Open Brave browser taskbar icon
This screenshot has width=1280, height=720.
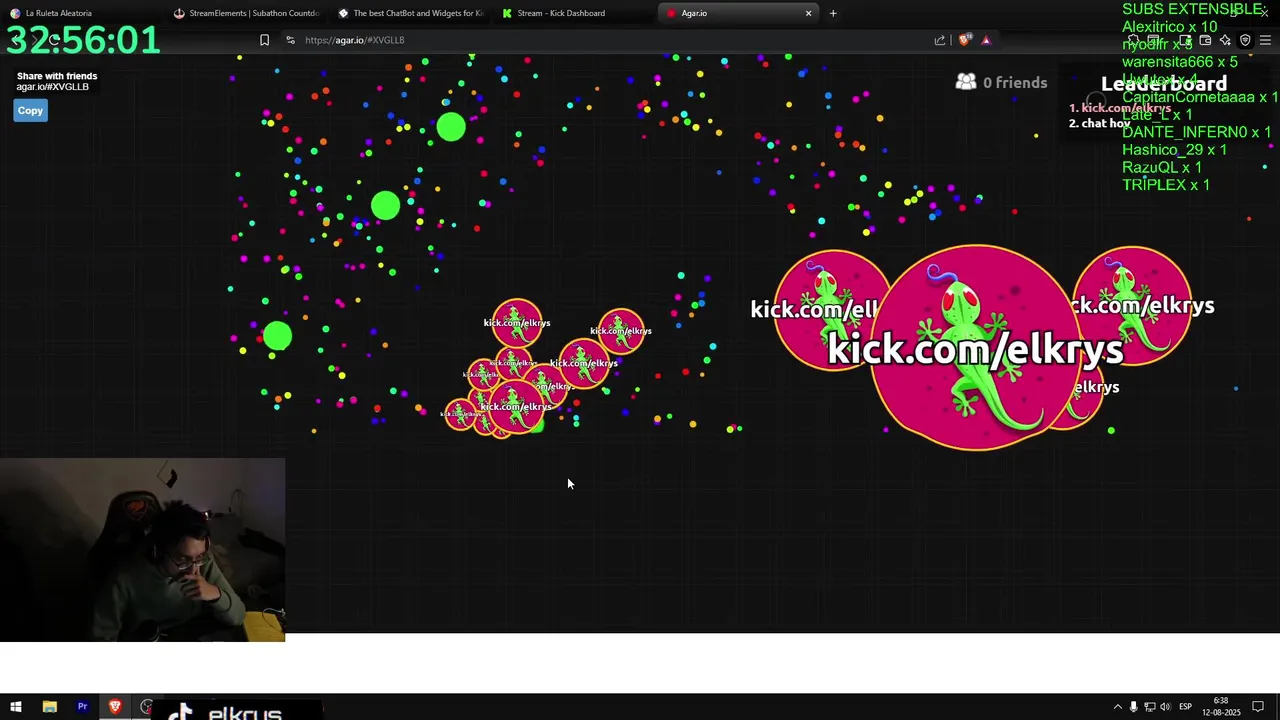(x=115, y=707)
